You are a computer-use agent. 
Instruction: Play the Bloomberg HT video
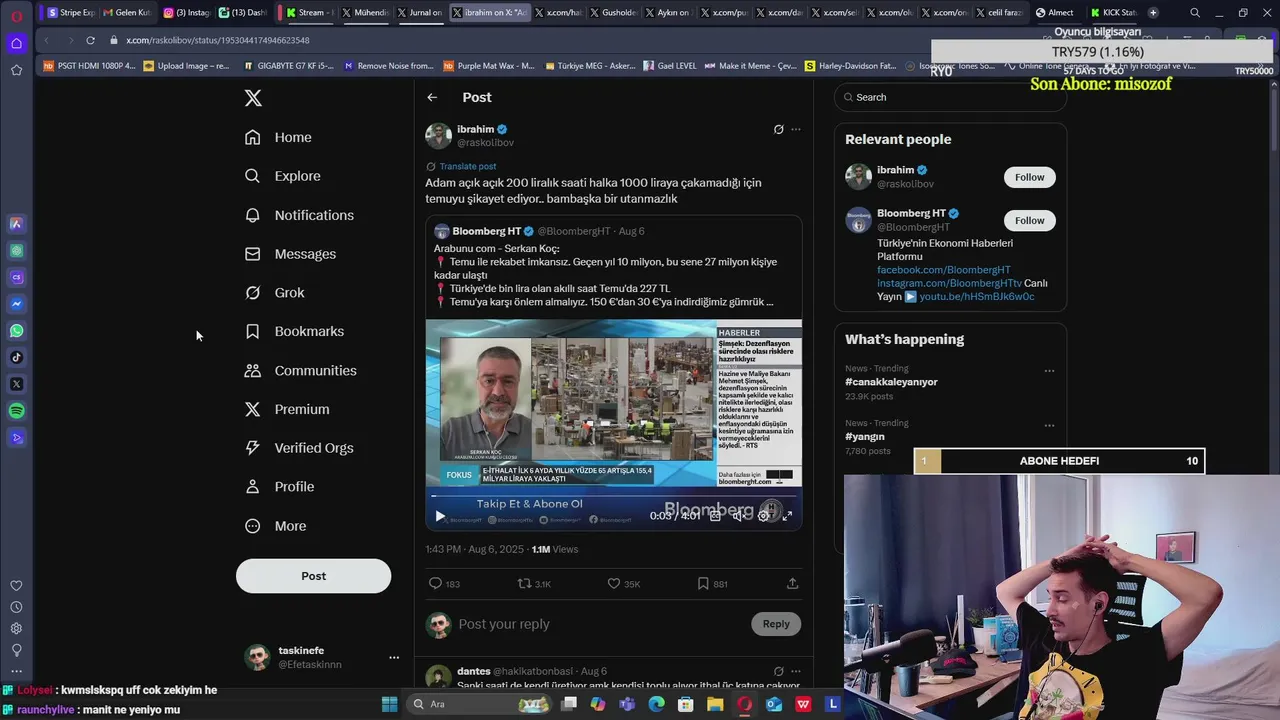pos(439,516)
